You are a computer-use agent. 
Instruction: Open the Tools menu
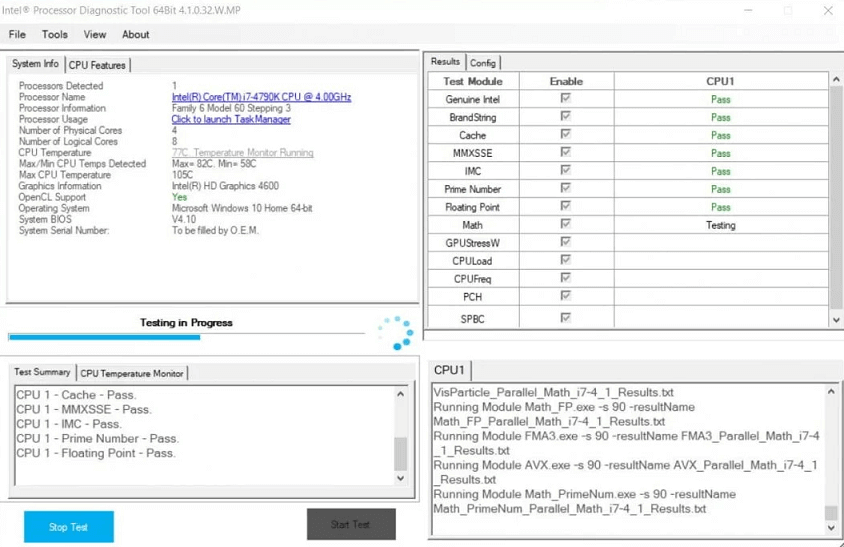(55, 34)
